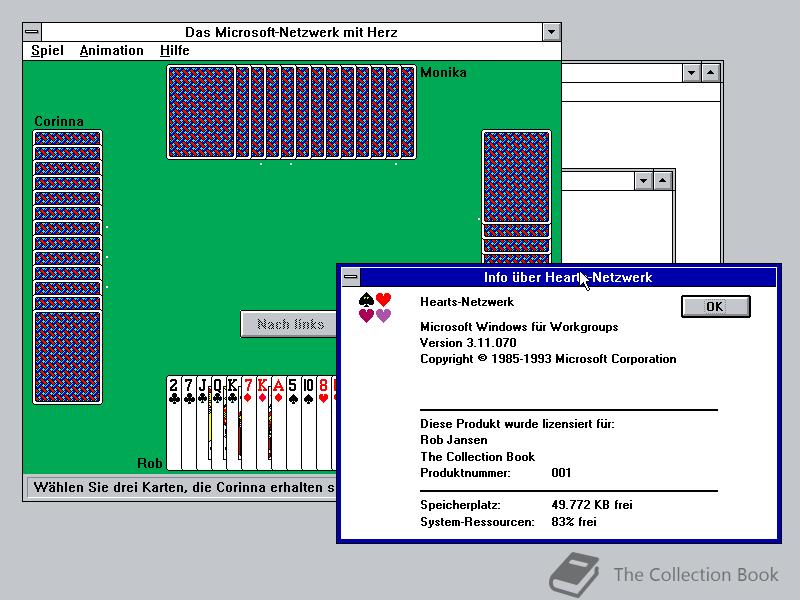Click the Corinna player name label
800x600 pixels.
pyautogui.click(x=59, y=121)
